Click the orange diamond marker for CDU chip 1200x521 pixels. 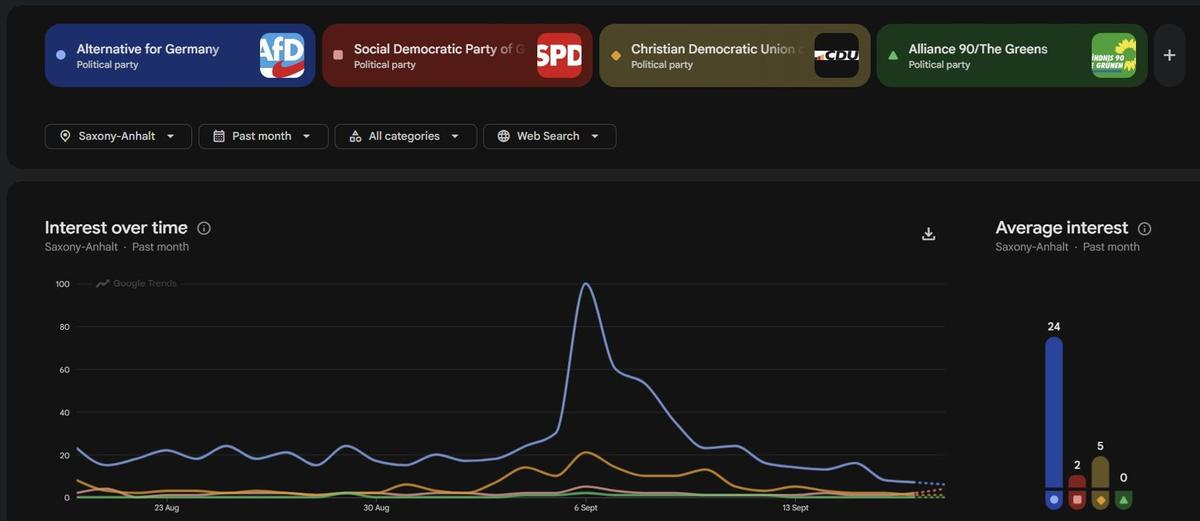click(x=615, y=55)
